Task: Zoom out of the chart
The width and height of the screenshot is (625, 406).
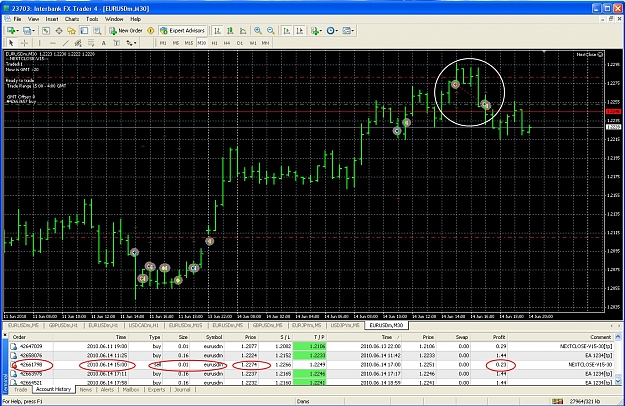Action: click(271, 31)
